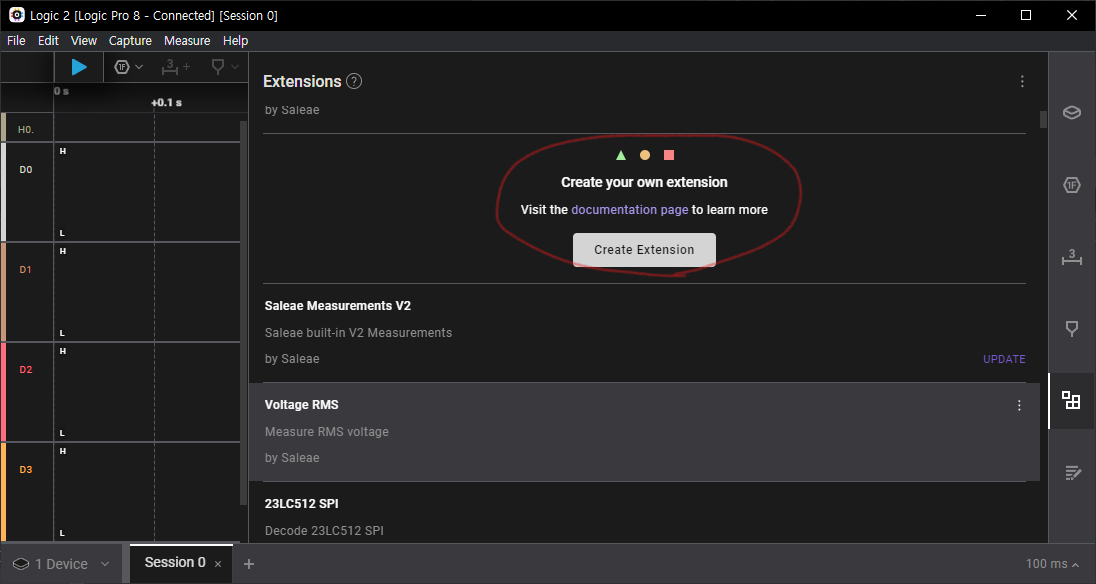Image resolution: width=1096 pixels, height=584 pixels.
Task: Close the Session 0 tab
Action: (218, 564)
